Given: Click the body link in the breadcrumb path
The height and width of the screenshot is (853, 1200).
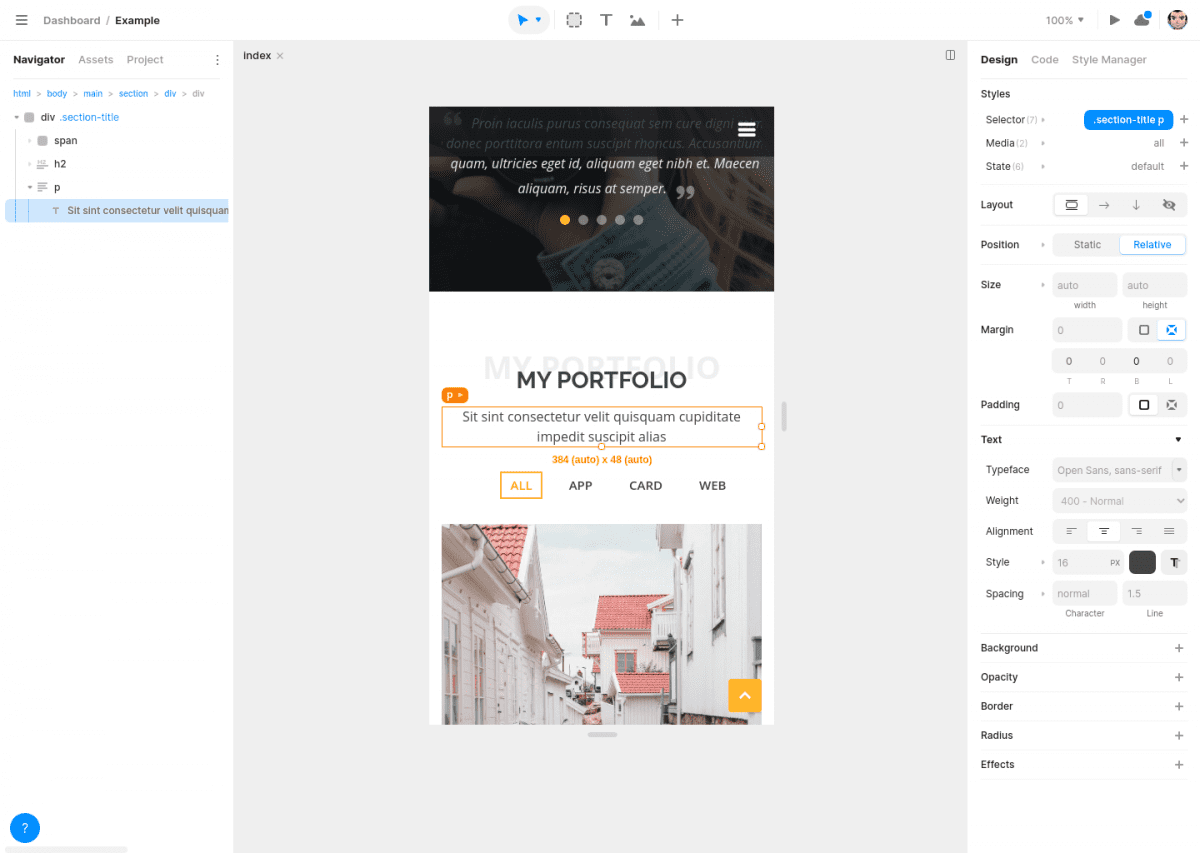Looking at the screenshot, I should [57, 93].
